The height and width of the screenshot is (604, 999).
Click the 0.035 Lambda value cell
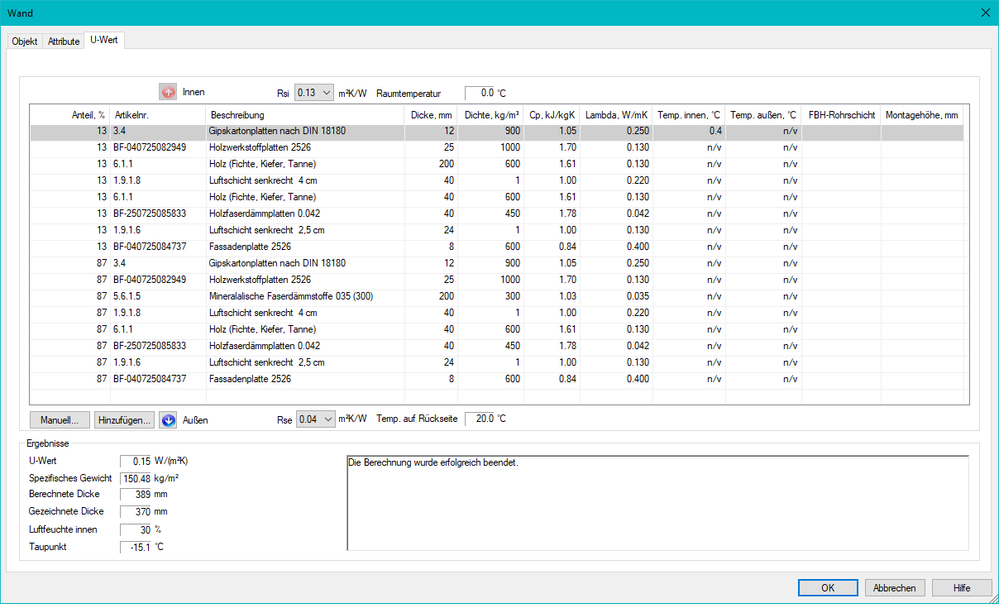[616, 296]
